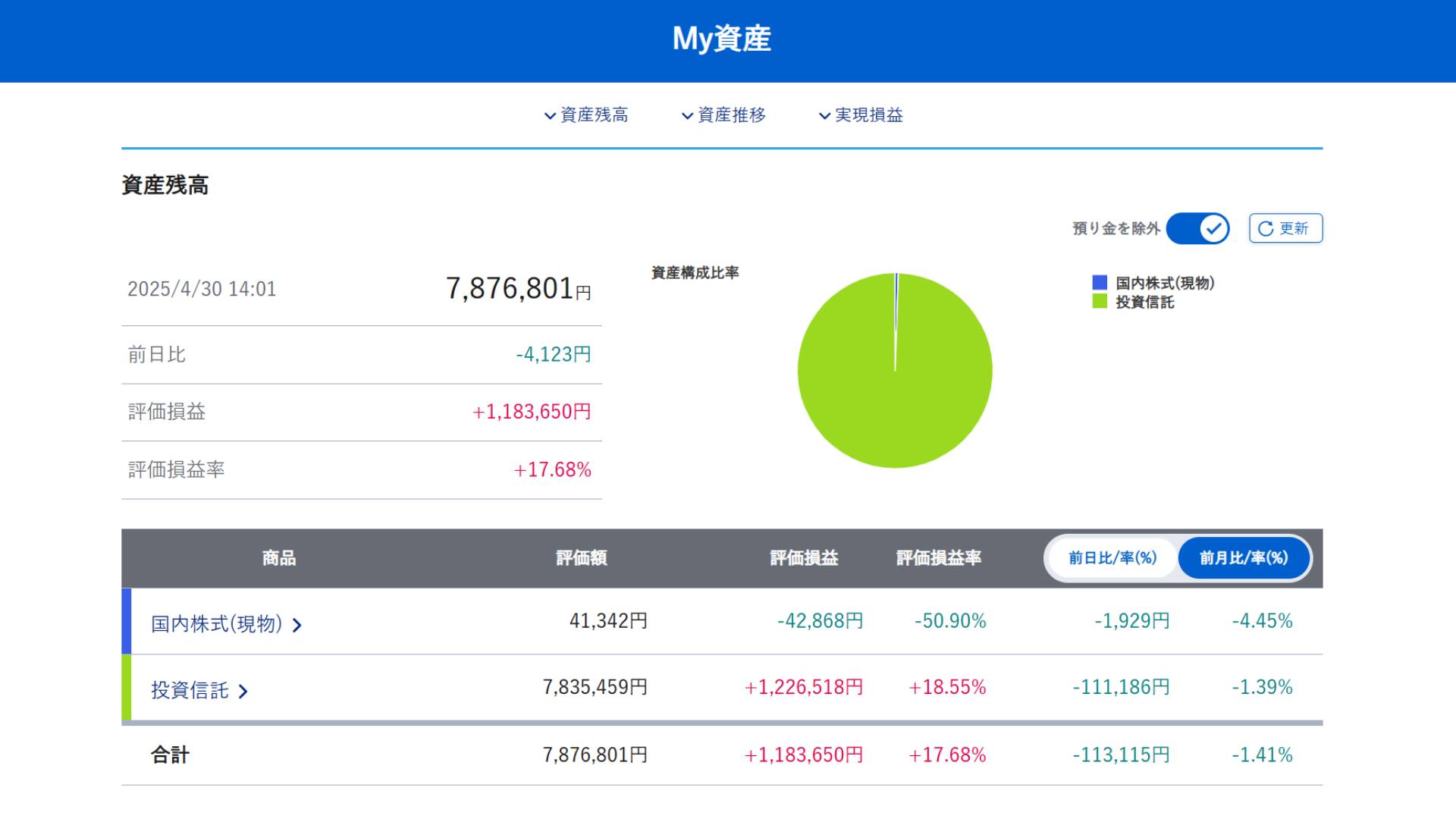Click the 評価損益率 column header
This screenshot has width=1456, height=819.
tap(939, 558)
